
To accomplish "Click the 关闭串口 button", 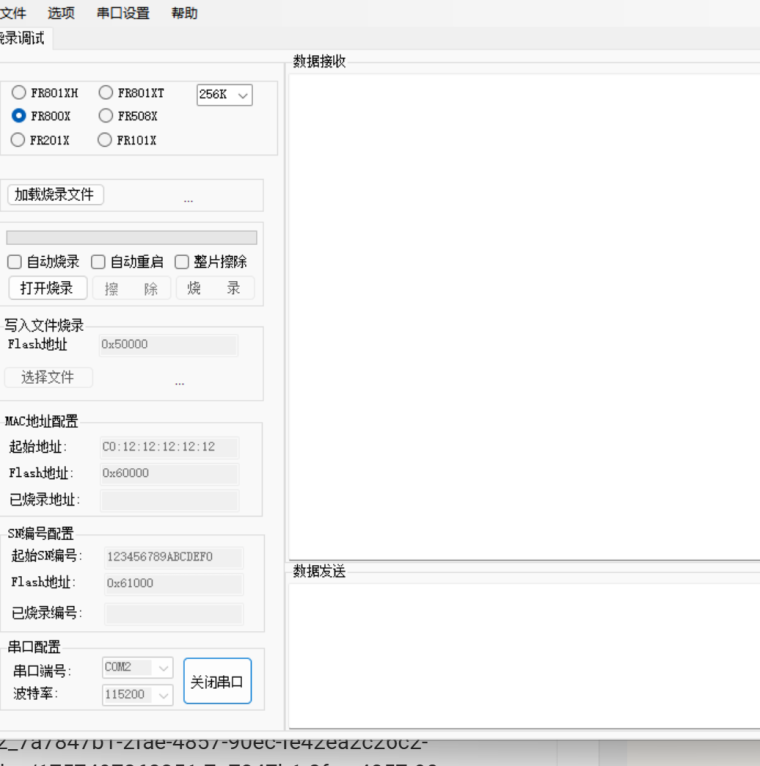I will click(217, 681).
